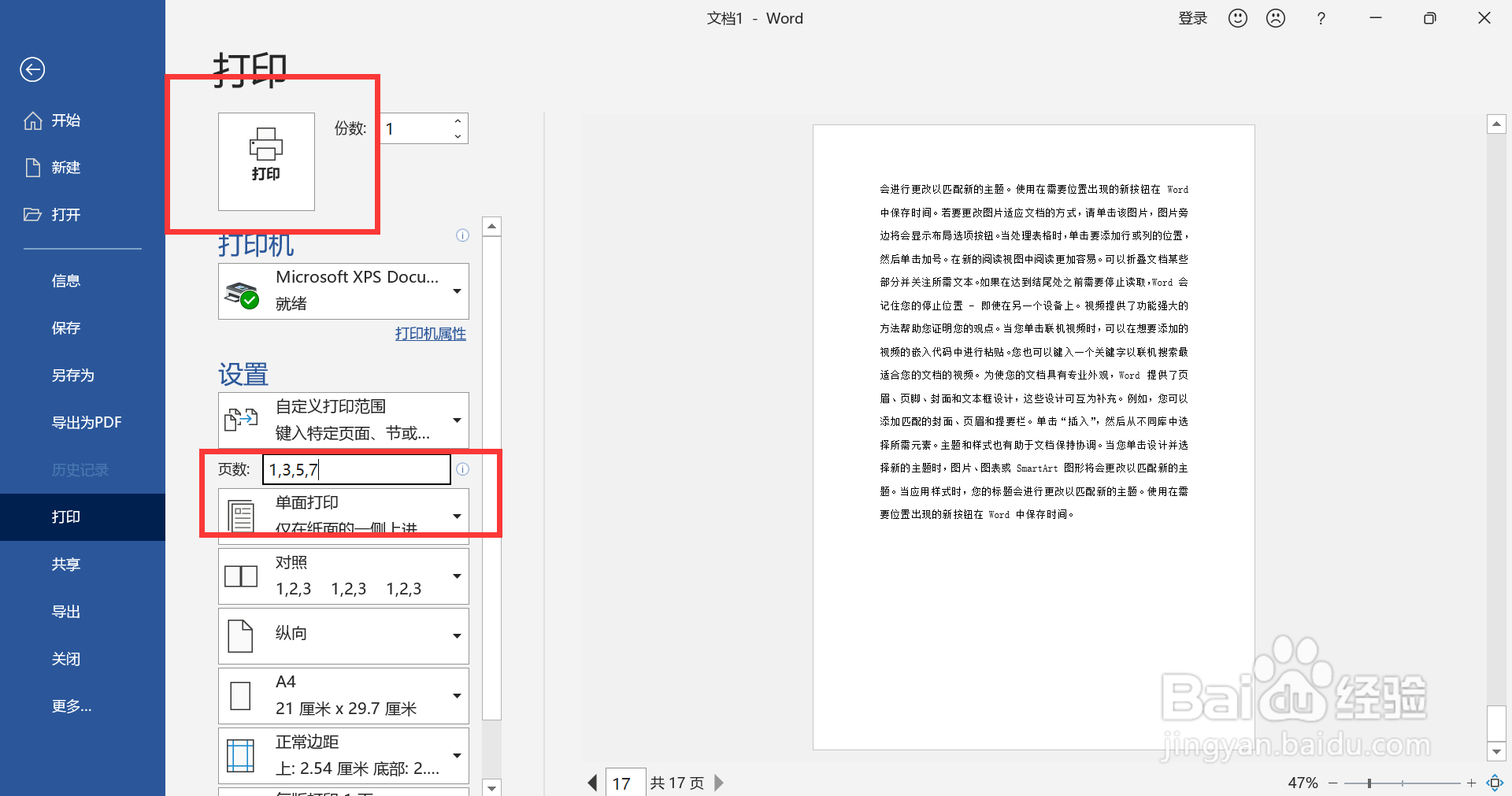The image size is (1512, 796).
Task: Expand the 自定义打印范围 print range dropdown
Action: coord(456,420)
